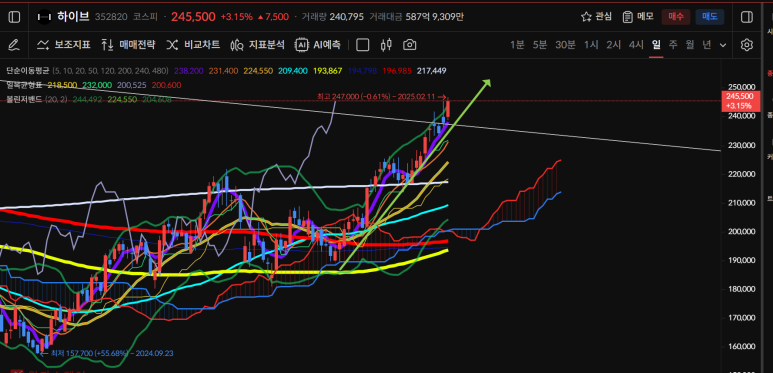The image size is (773, 373).
Task: Click moving average value 217,449
Action: 431,71
